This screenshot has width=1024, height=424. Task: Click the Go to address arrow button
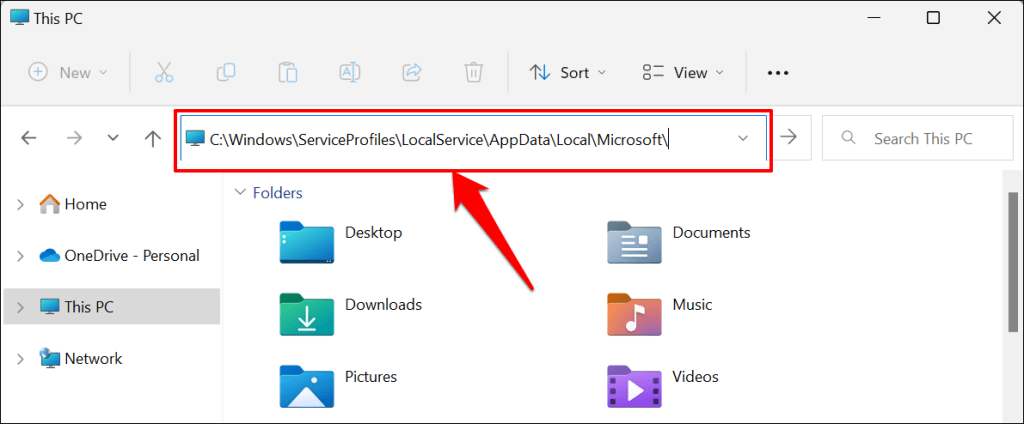click(789, 138)
